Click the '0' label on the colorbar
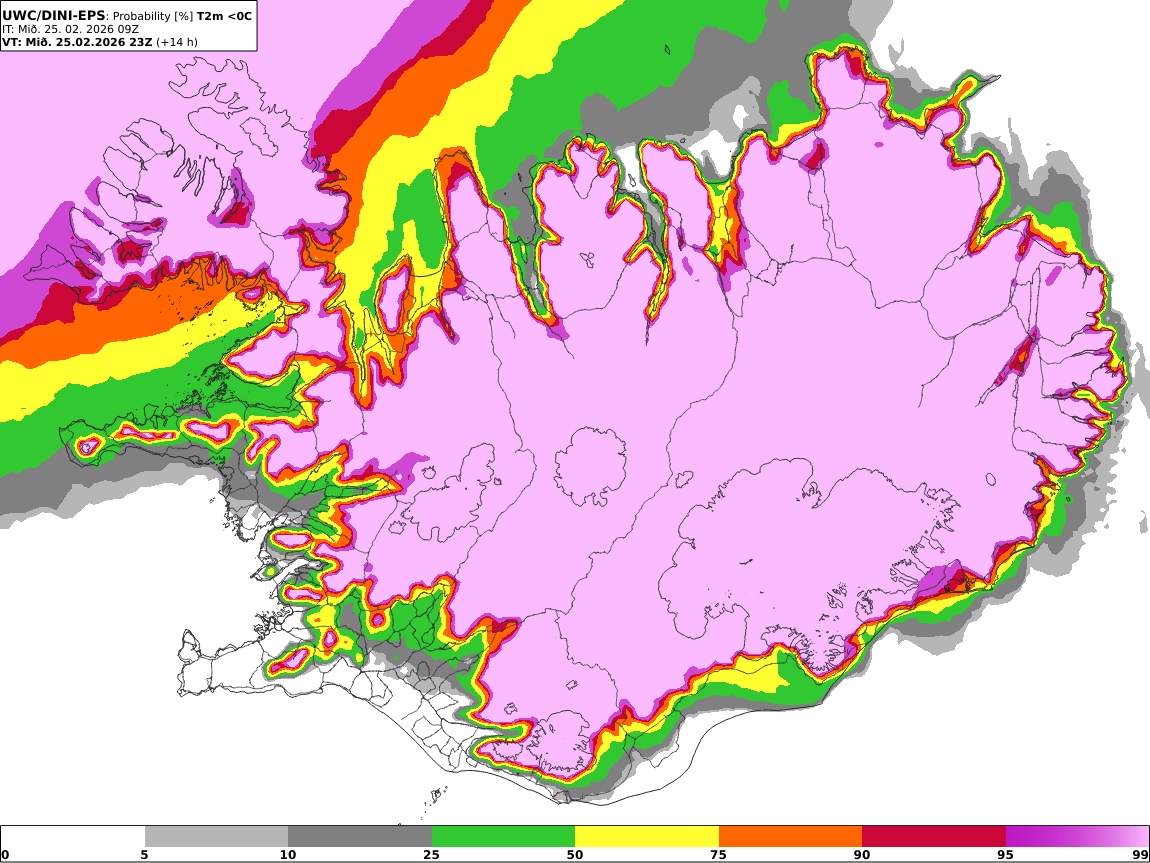Viewport: 1150px width, 863px height. (5, 854)
